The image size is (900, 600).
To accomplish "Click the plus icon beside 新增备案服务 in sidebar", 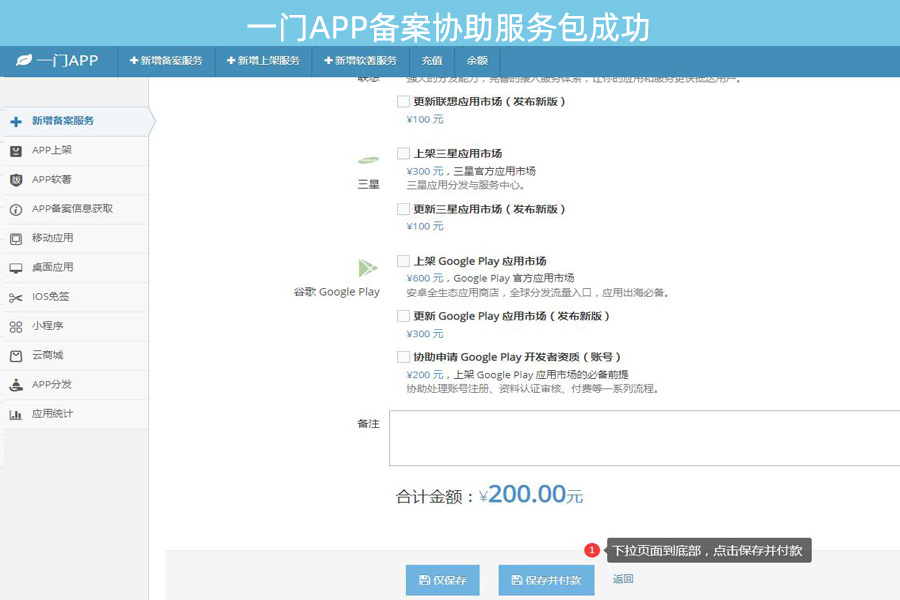I will tap(16, 121).
